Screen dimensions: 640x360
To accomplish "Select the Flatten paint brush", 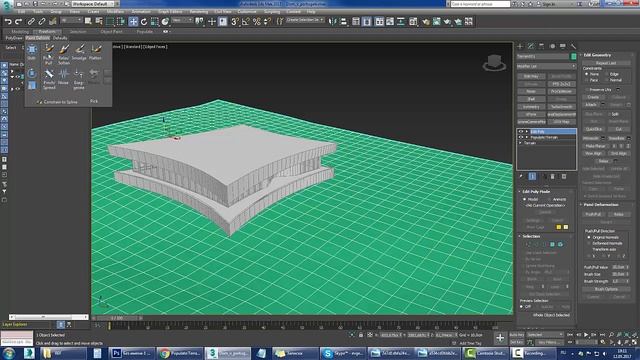I will (x=96, y=53).
